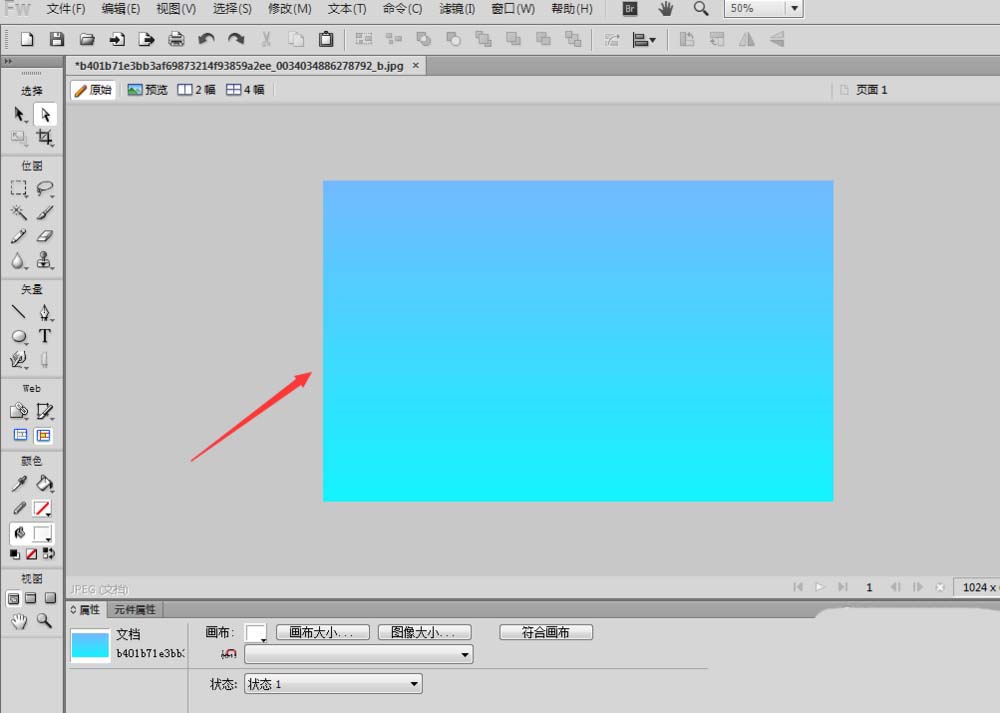The image size is (1000, 713).
Task: Create a new document
Action: point(27,40)
